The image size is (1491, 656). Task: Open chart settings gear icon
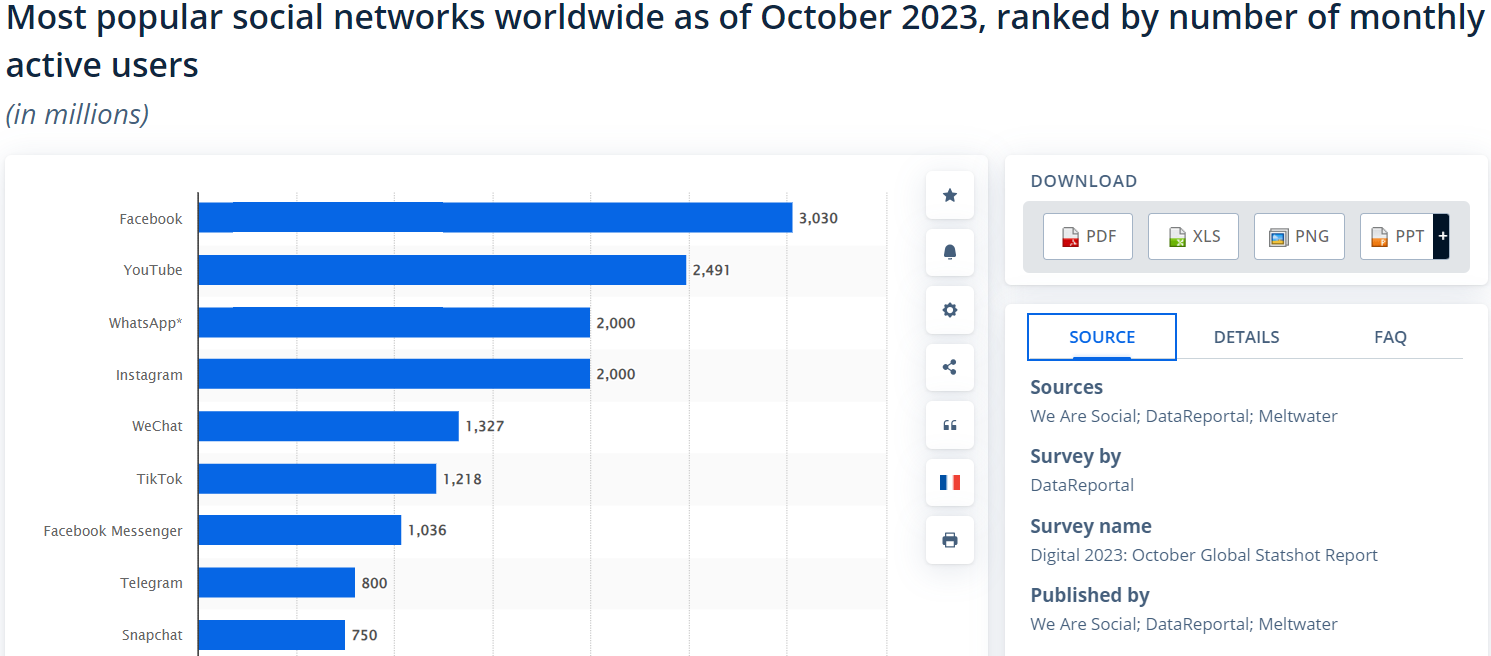[x=950, y=310]
